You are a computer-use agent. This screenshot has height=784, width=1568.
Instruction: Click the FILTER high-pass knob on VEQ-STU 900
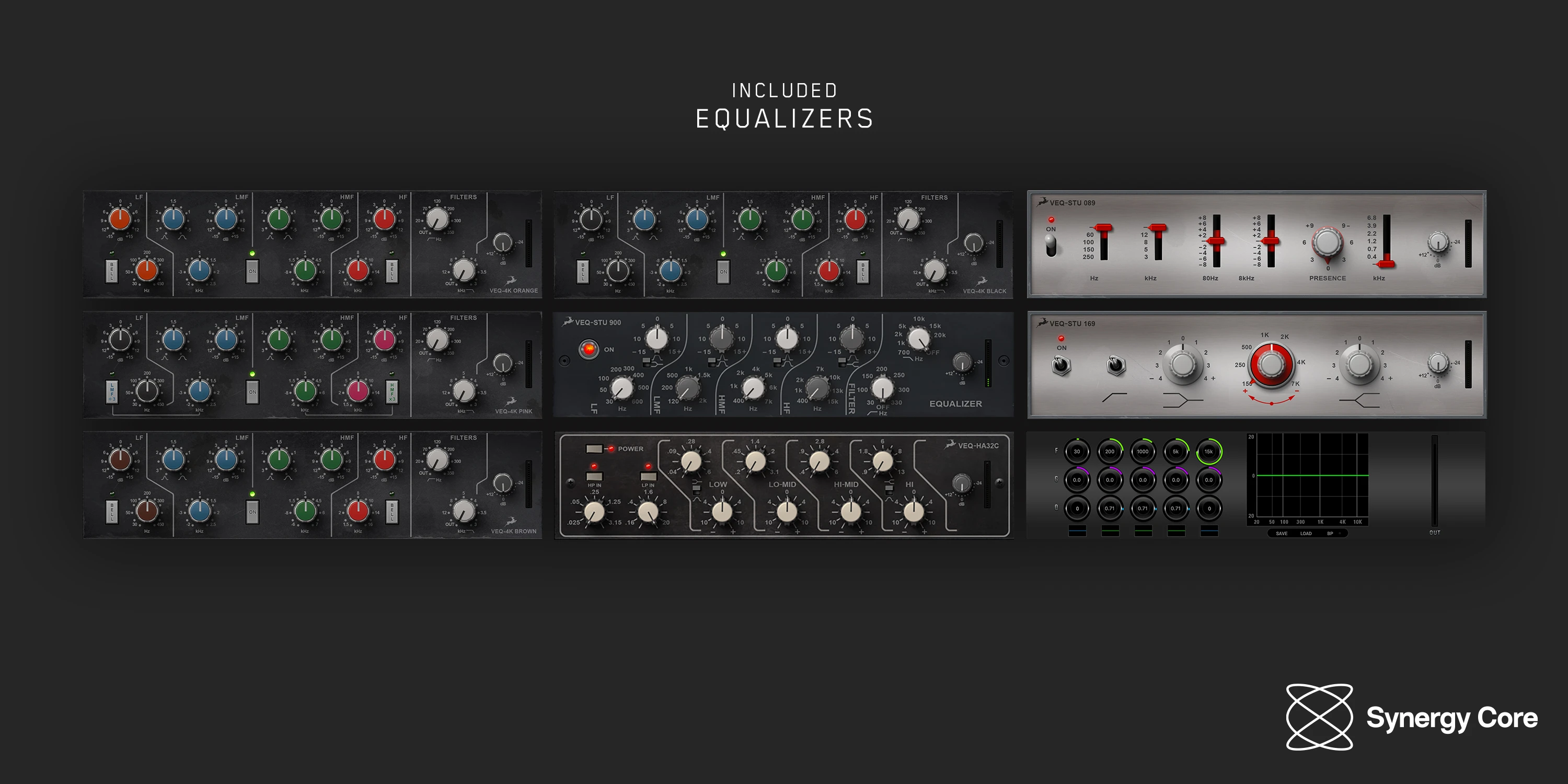[x=882, y=388]
